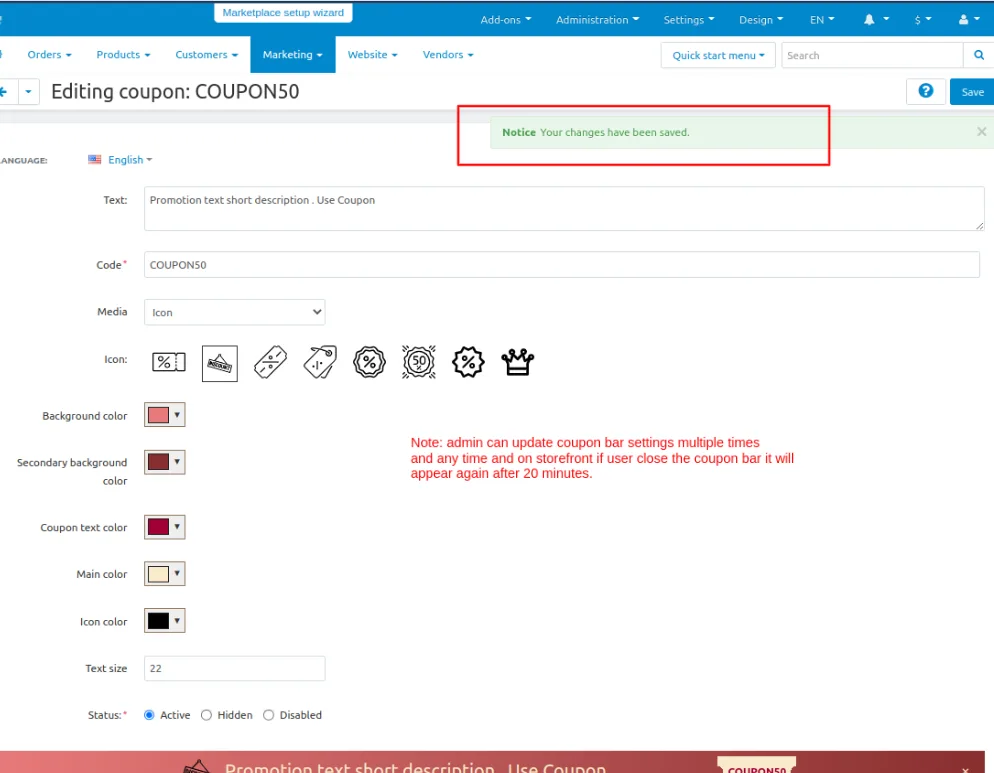
Task: Open the Marketing menu
Action: [x=293, y=55]
